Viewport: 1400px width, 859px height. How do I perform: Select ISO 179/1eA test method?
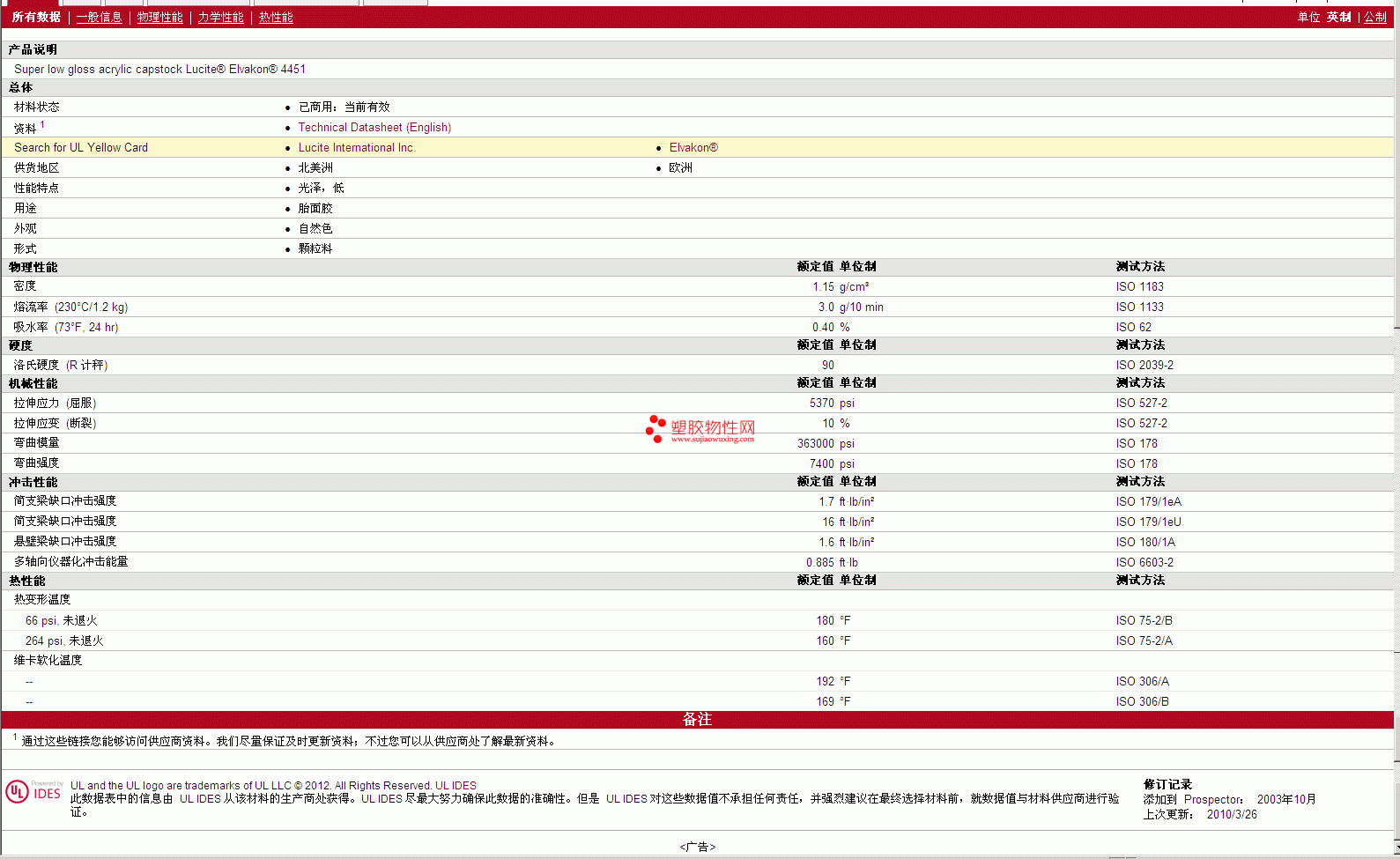pos(1148,502)
